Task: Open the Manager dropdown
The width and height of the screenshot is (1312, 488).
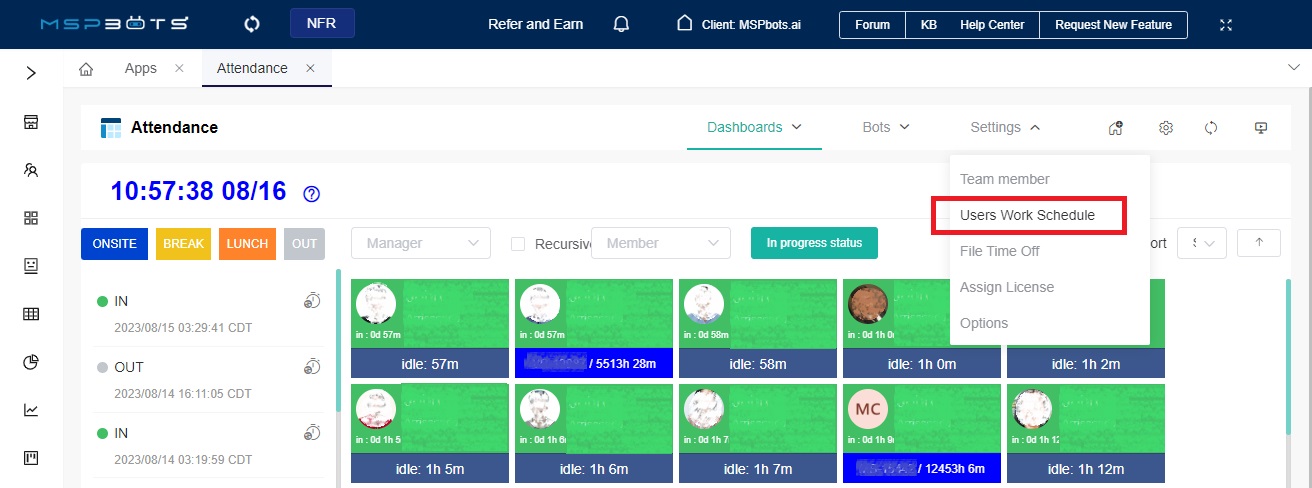Action: pos(420,243)
